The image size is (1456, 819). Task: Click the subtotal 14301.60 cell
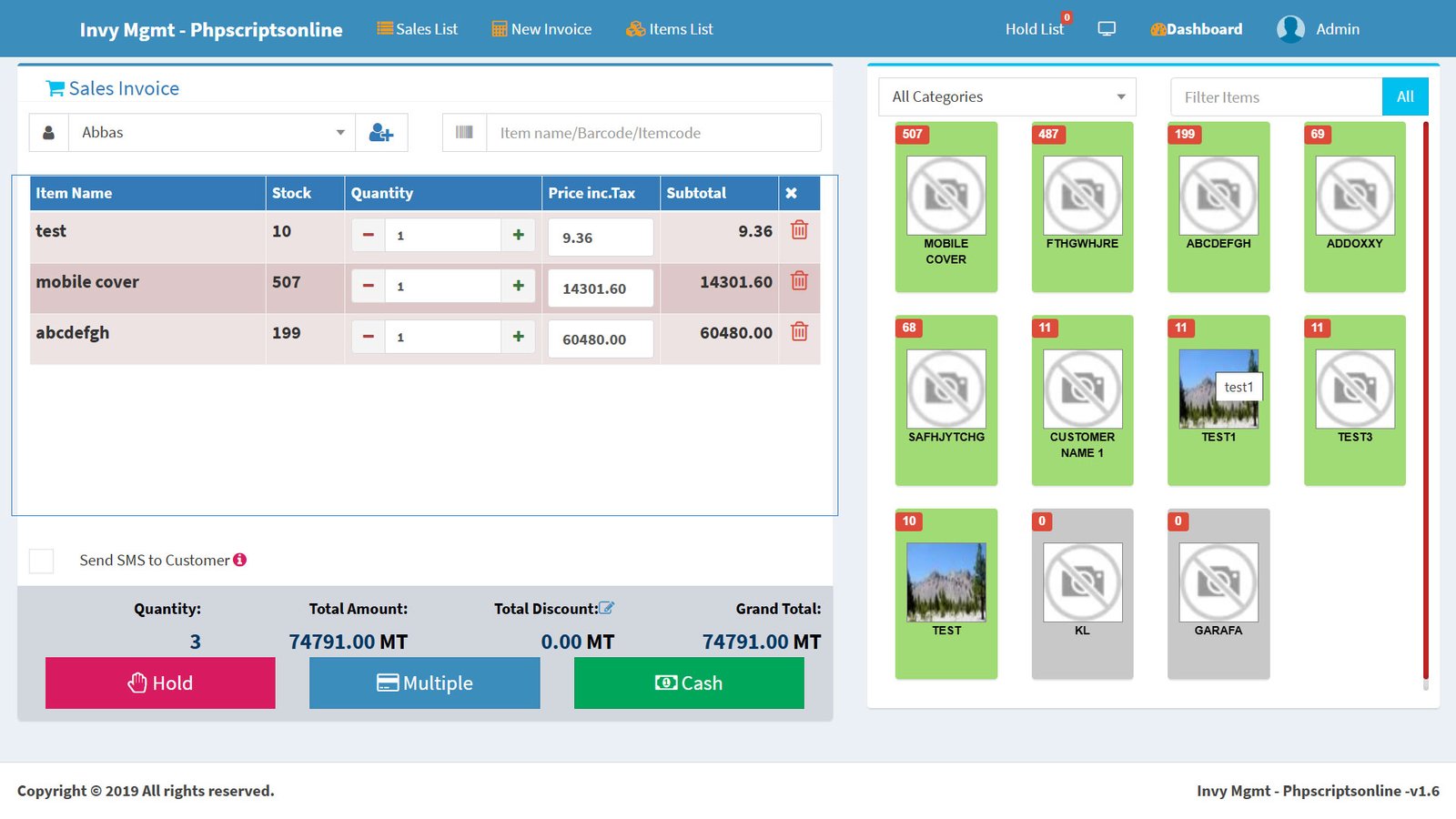point(720,288)
